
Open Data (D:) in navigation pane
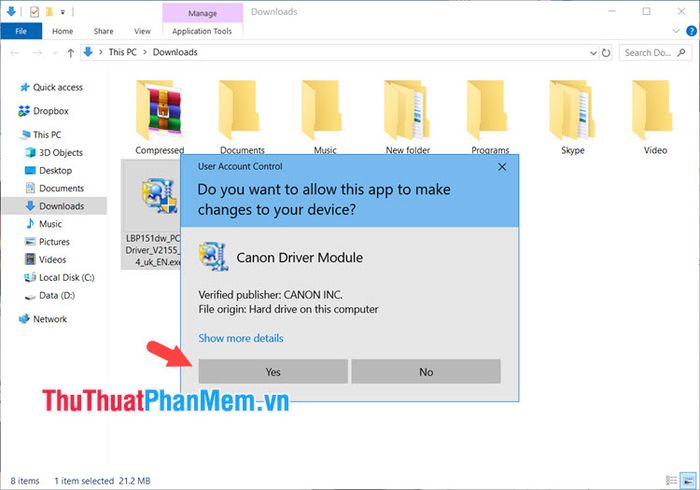click(x=57, y=295)
